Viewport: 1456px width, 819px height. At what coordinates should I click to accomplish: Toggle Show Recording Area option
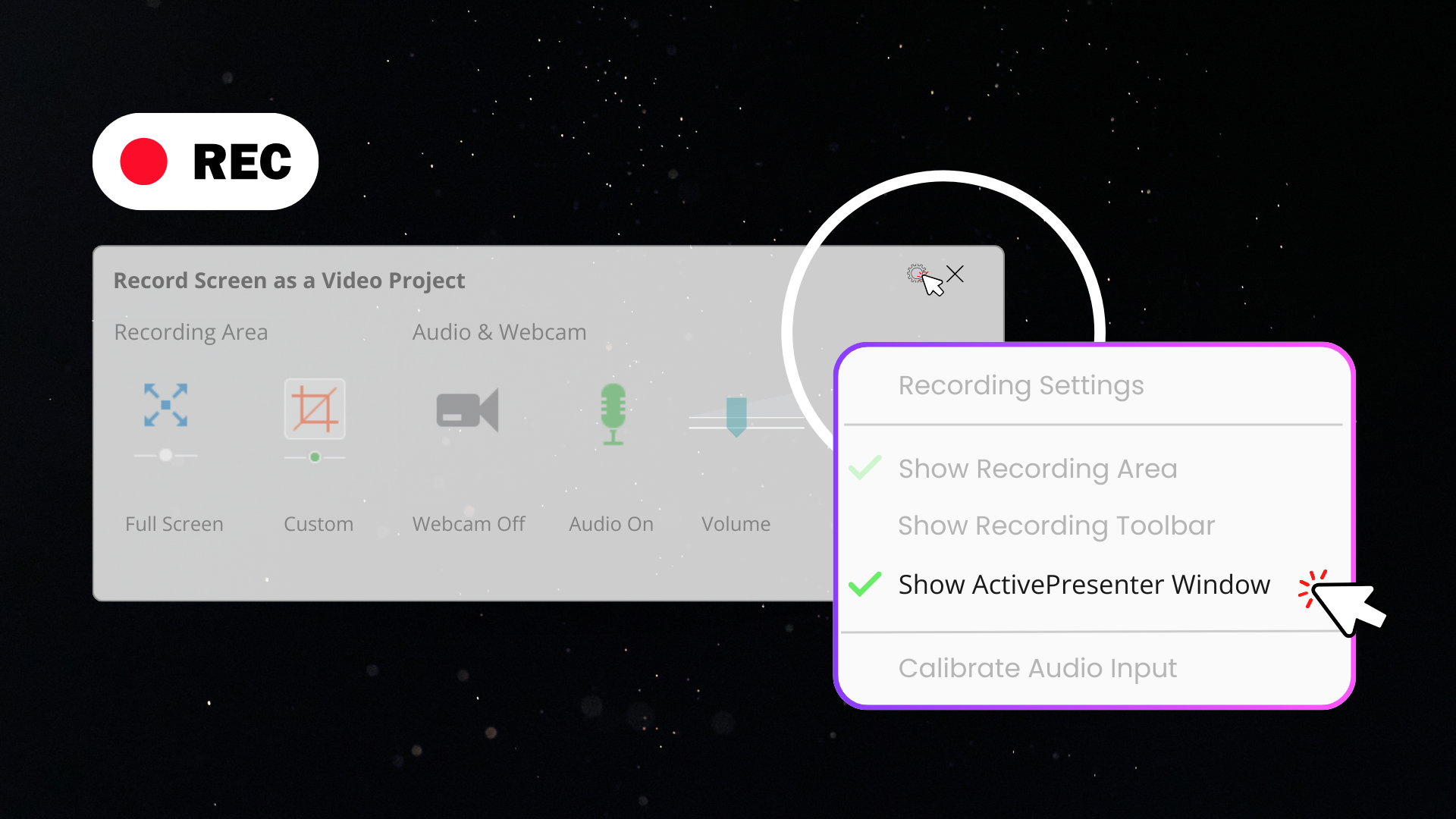click(x=1037, y=469)
